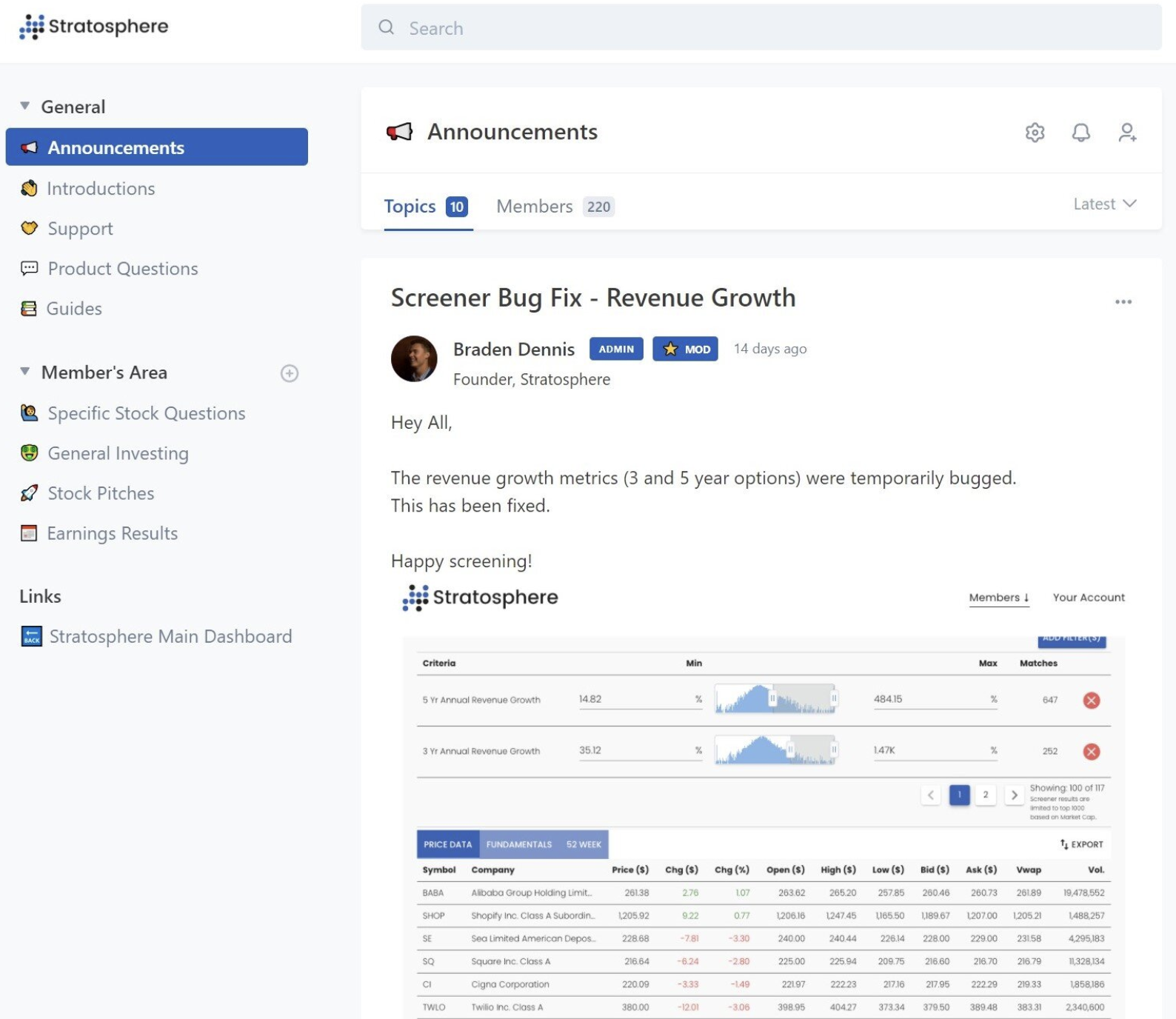
Task: Click the EXPORT button with arrows icon
Action: pyautogui.click(x=1081, y=844)
